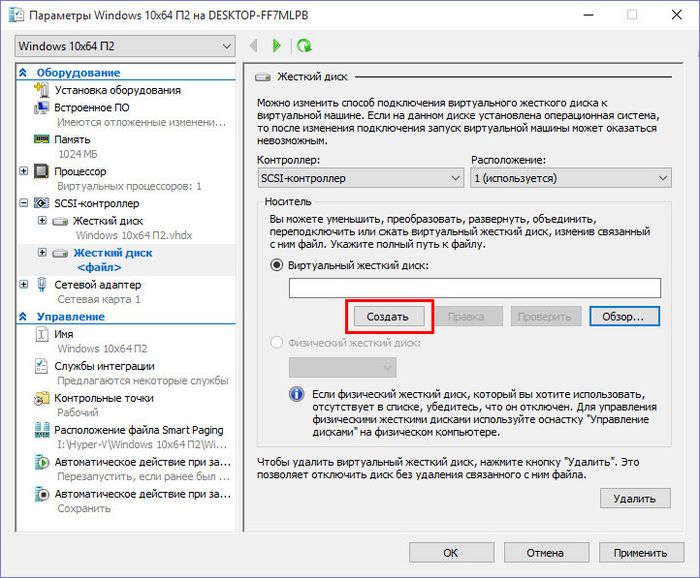Select the Физический жесткий диск radio button
The image size is (700, 578).
coord(277,343)
